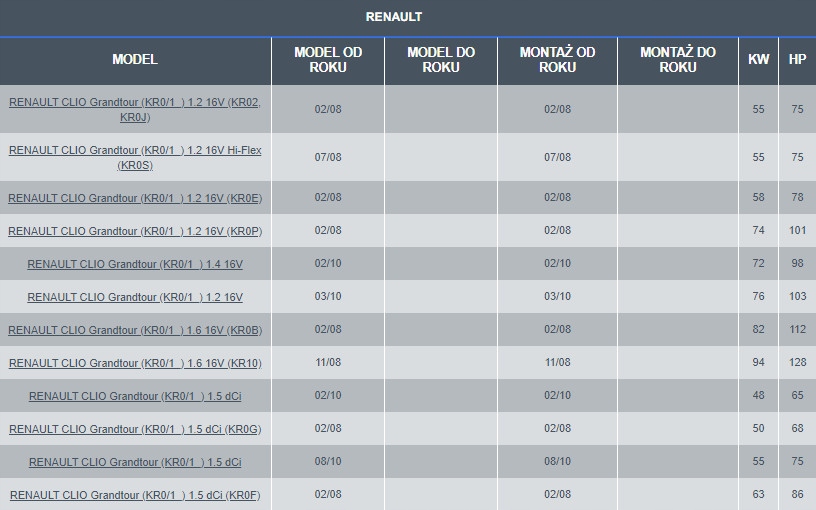Select the 112 HP value in KR0B row
This screenshot has width=816, height=510.
pyautogui.click(x=797, y=329)
